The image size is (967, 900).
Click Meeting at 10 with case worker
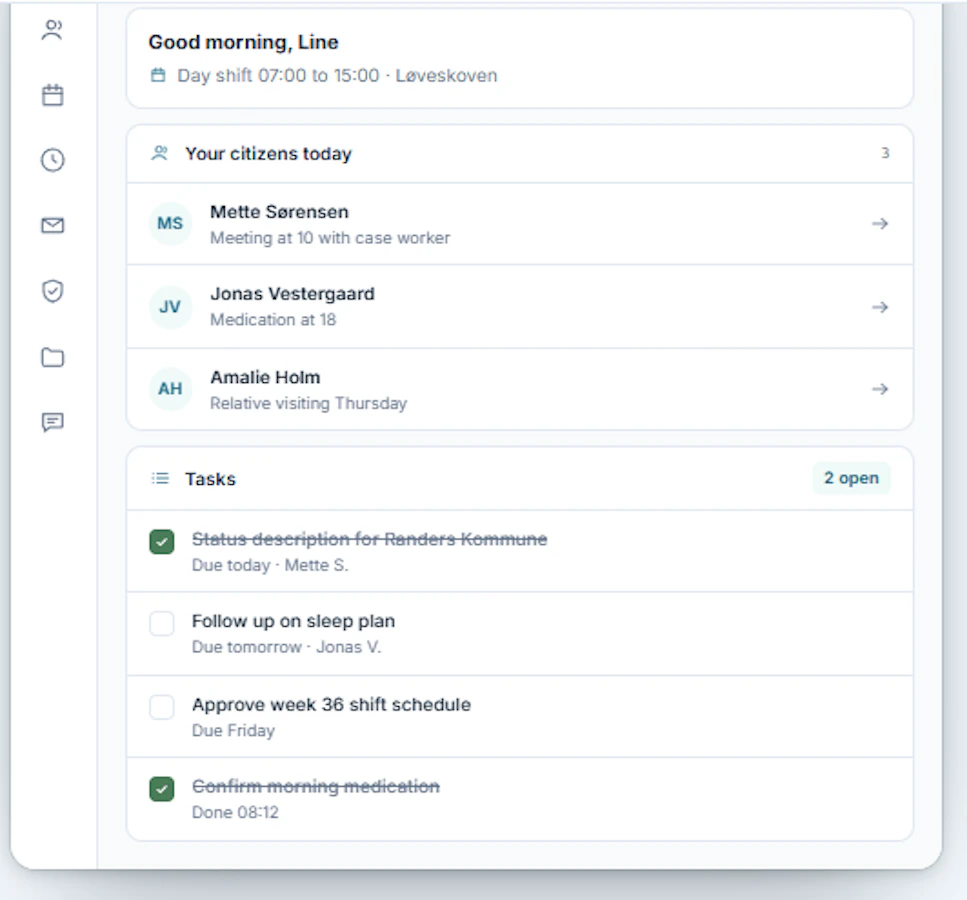coord(330,238)
